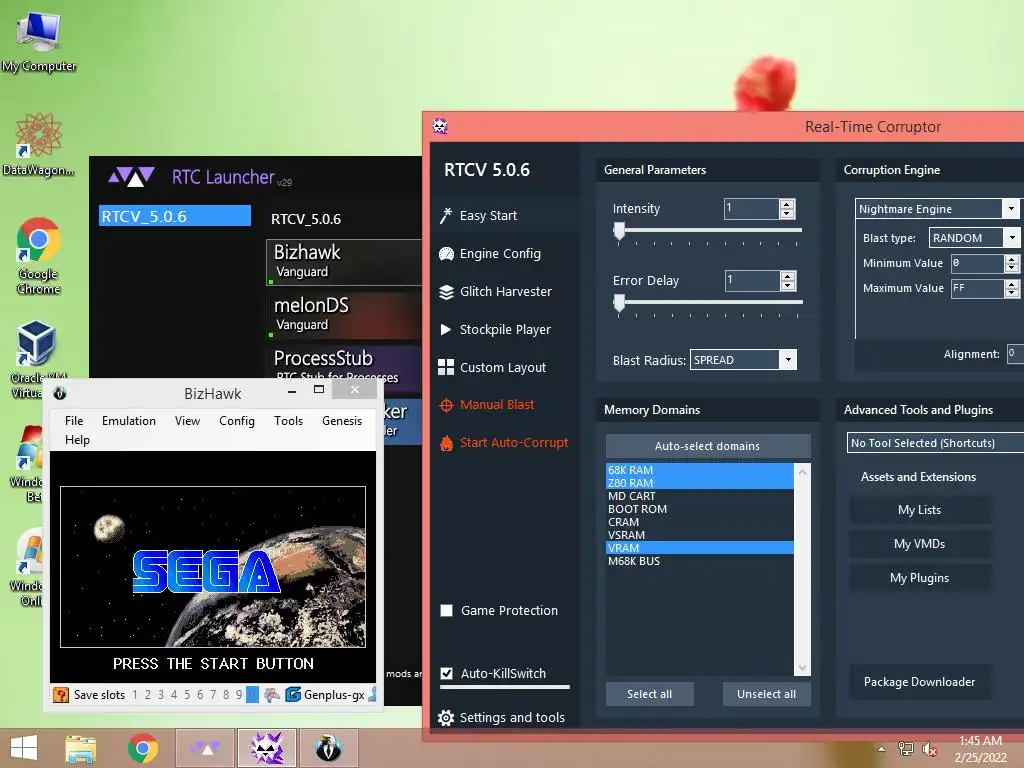The image size is (1024, 768).
Task: Click the RTC Launcher triangle logo
Action: 131,176
